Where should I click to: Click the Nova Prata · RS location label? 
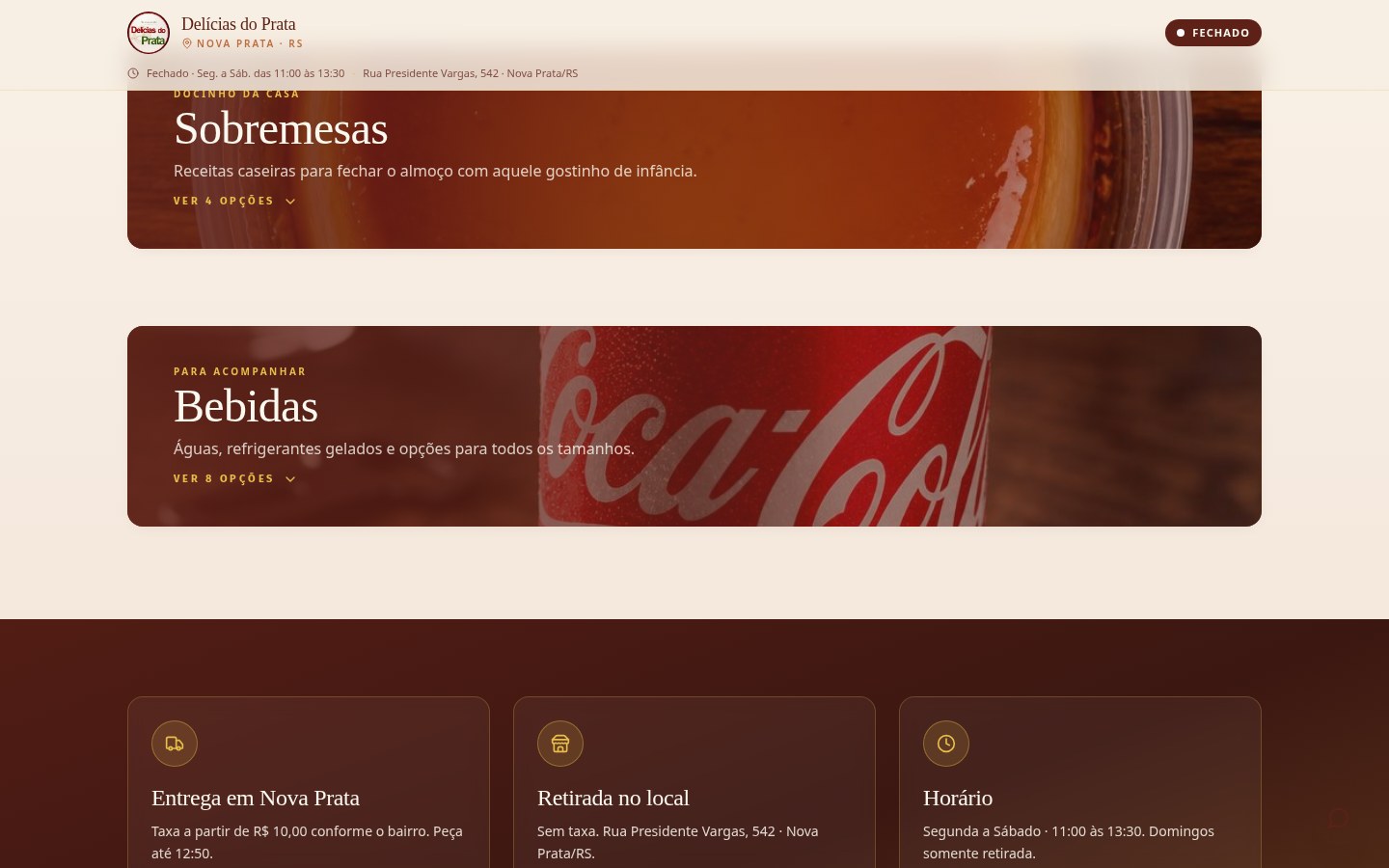[250, 43]
